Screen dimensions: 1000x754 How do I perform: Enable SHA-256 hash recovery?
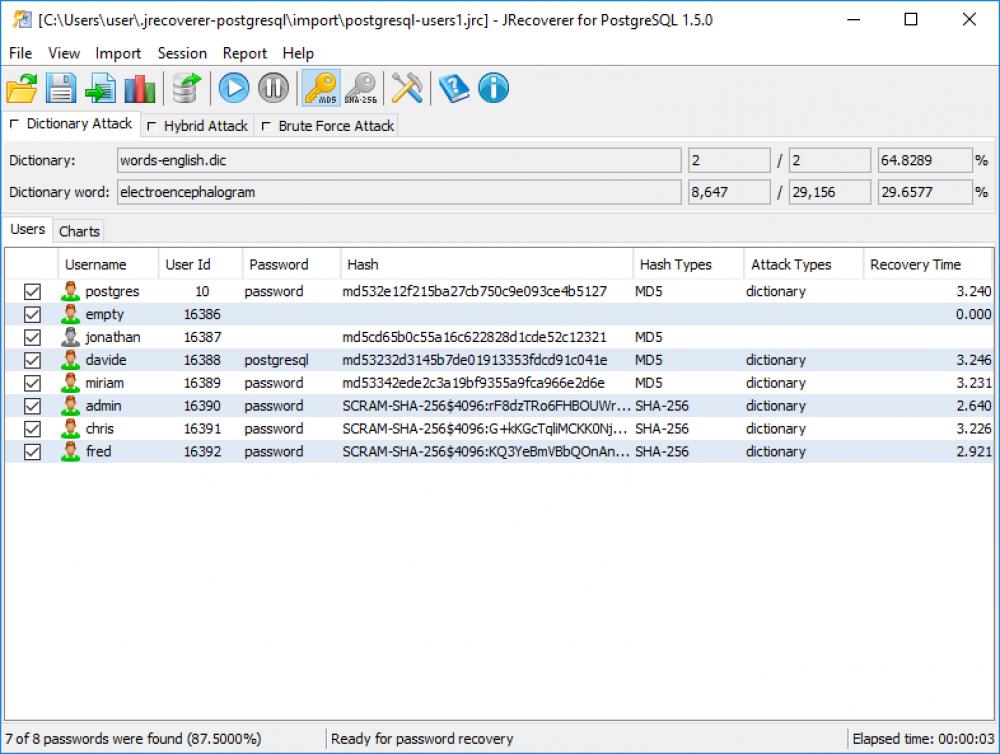point(361,88)
